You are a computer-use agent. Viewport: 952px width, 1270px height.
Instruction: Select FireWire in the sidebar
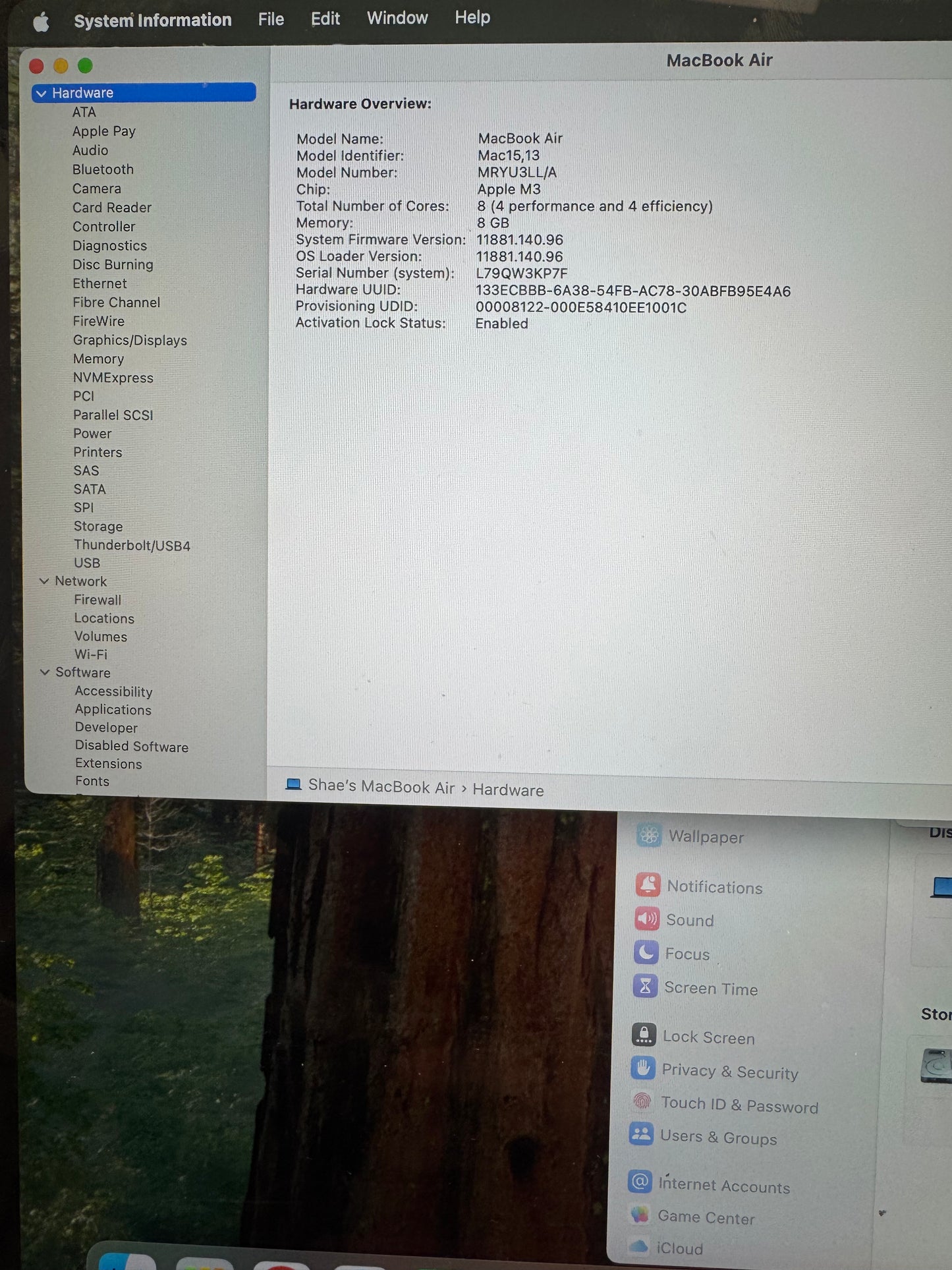(x=99, y=321)
